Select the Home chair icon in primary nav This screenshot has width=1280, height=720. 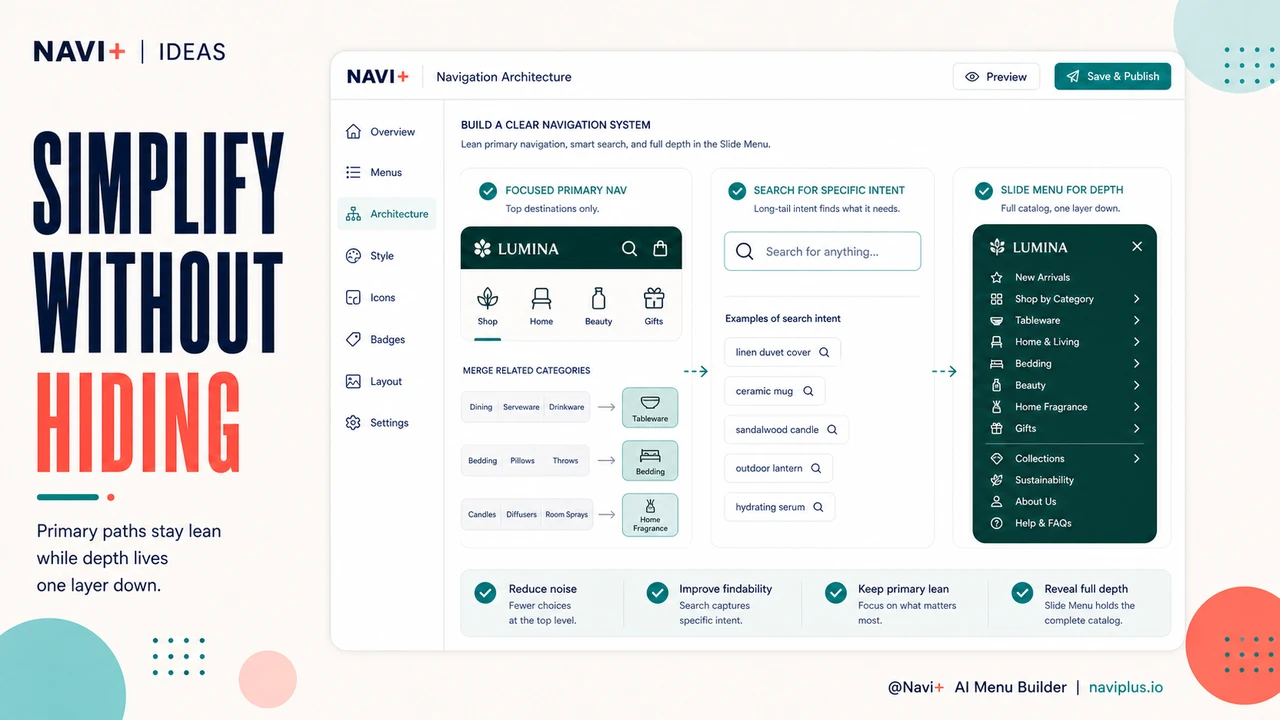[541, 298]
